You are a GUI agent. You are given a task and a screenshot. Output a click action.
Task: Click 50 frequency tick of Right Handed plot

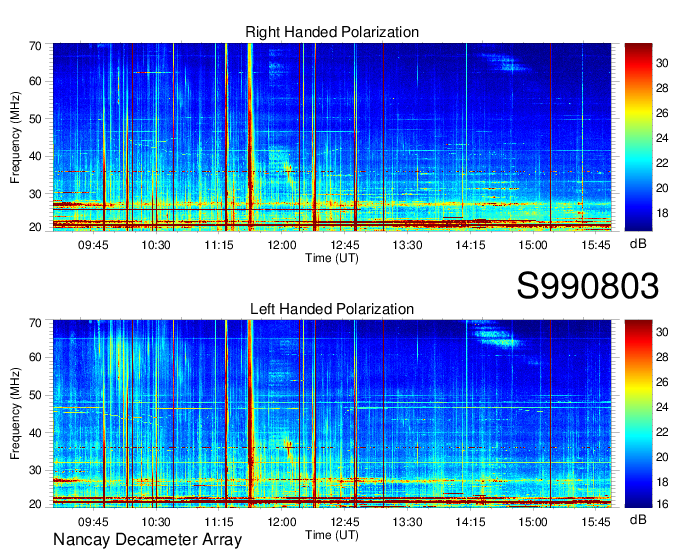(35, 119)
